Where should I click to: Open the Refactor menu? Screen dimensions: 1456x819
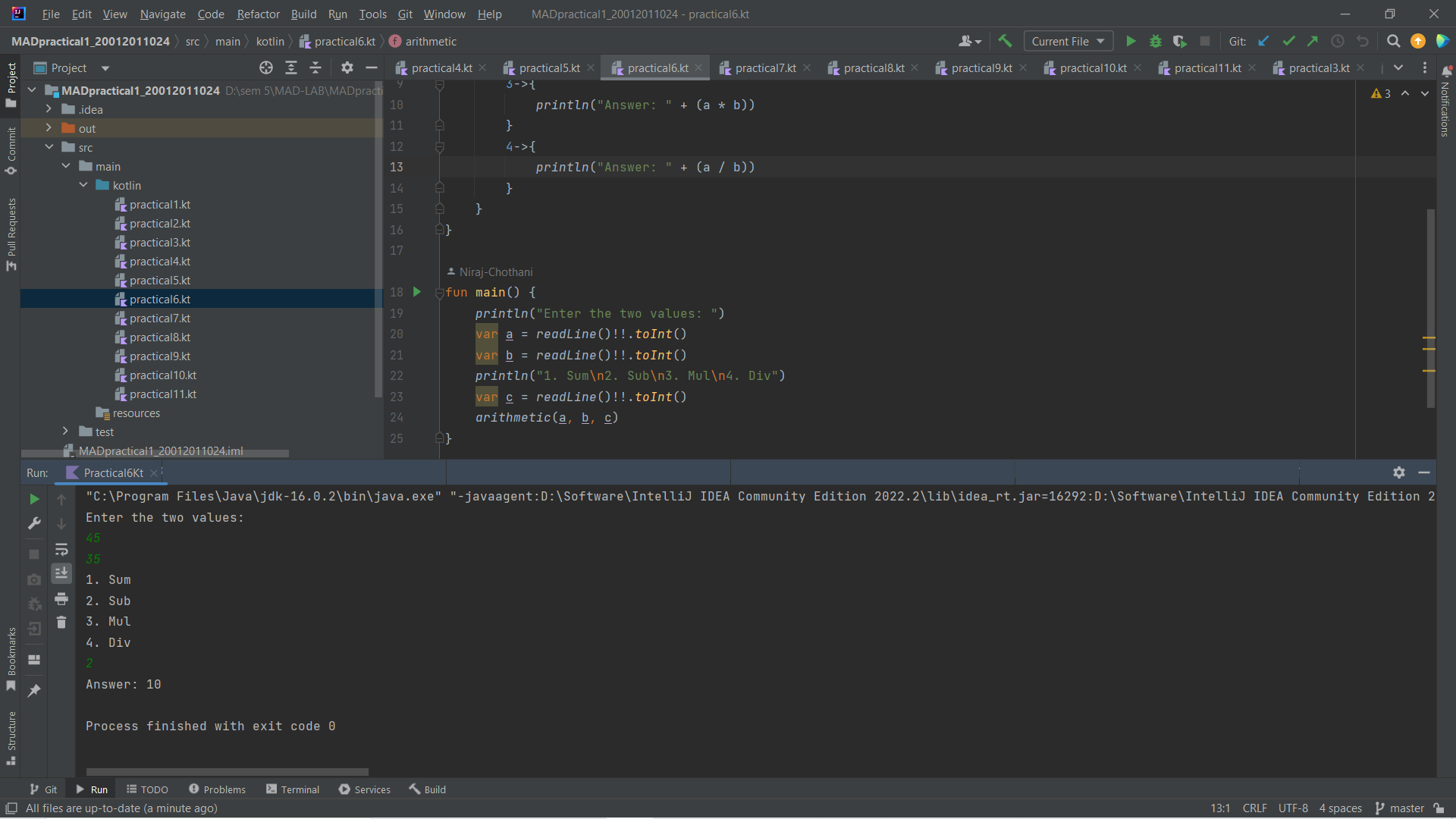pos(258,14)
